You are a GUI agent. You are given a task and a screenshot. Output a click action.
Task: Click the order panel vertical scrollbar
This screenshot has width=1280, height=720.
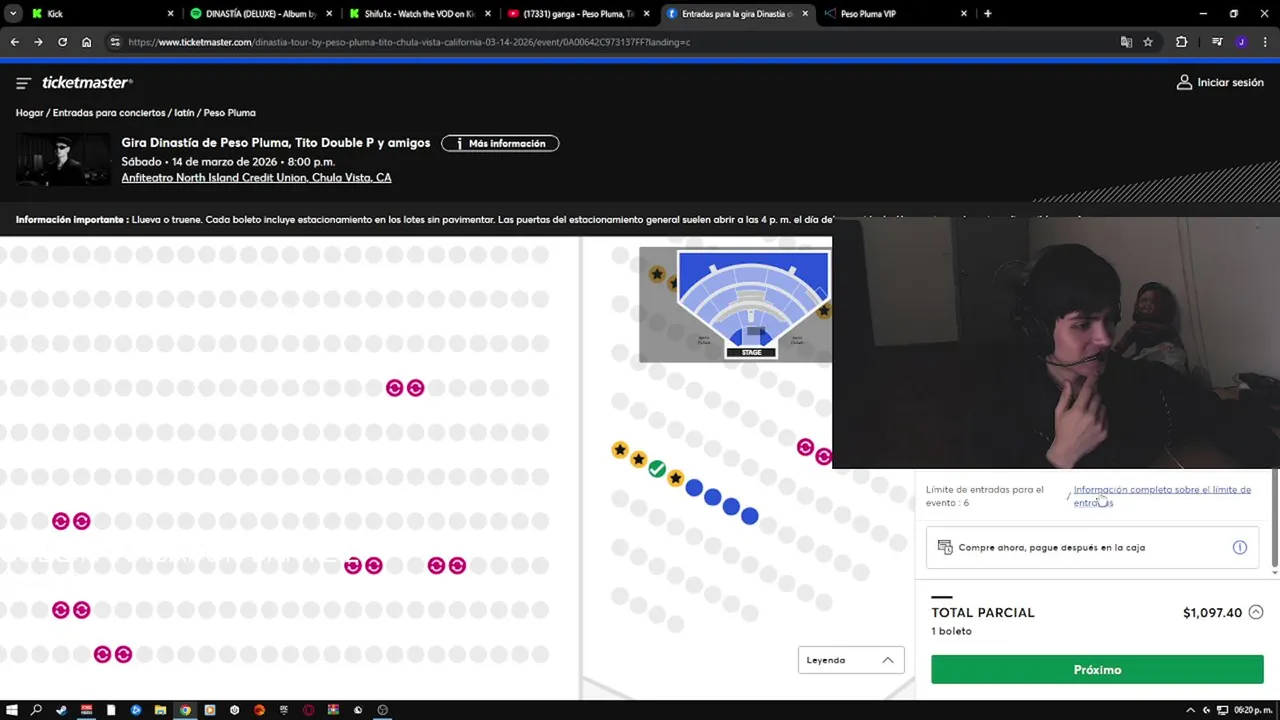tap(1274, 520)
